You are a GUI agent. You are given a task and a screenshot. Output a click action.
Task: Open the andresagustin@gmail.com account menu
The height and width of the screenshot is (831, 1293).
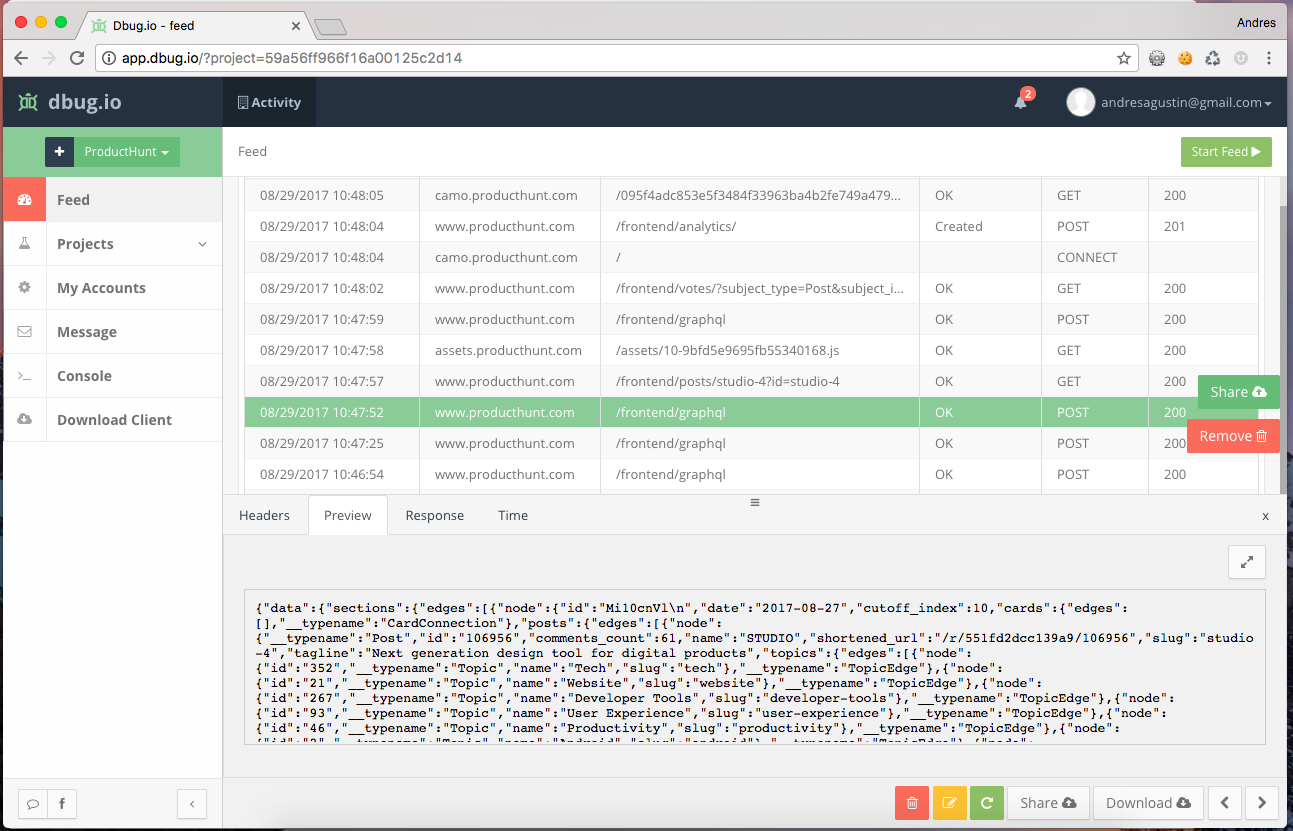click(x=1186, y=102)
